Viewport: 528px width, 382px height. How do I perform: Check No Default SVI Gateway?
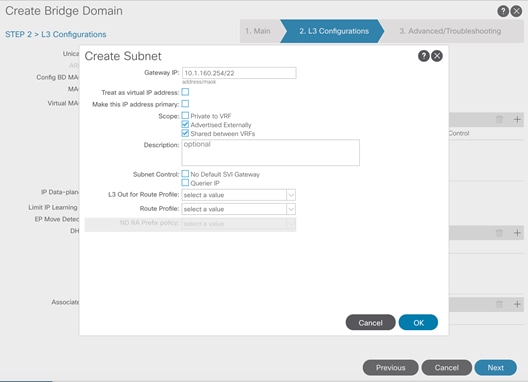click(185, 174)
